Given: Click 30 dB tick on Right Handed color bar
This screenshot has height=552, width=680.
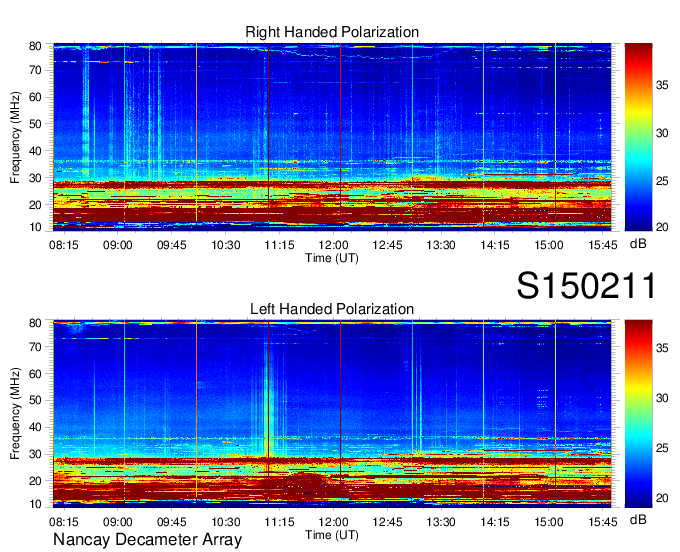Looking at the screenshot, I should coord(662,133).
